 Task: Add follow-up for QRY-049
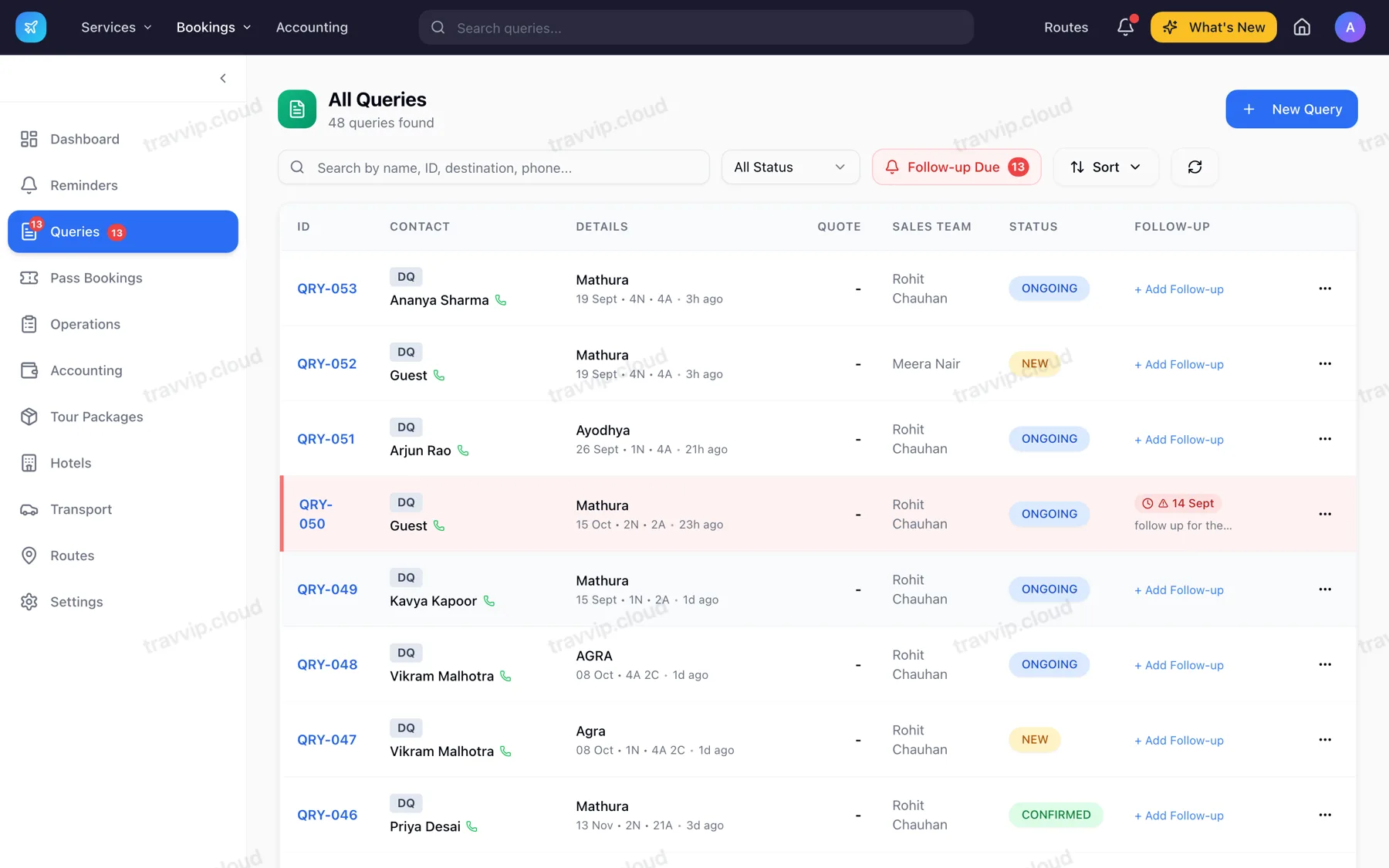pos(1178,590)
